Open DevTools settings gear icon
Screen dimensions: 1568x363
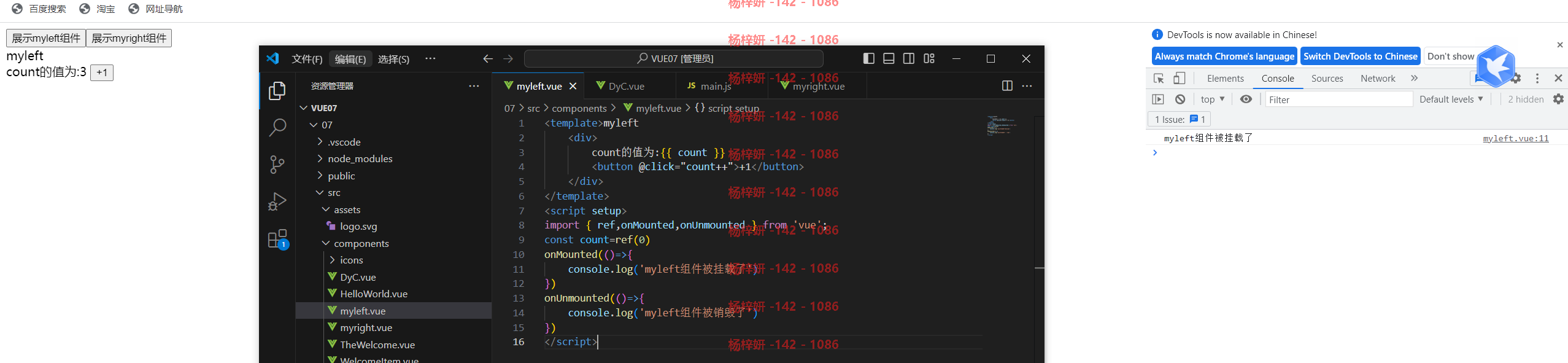1516,78
